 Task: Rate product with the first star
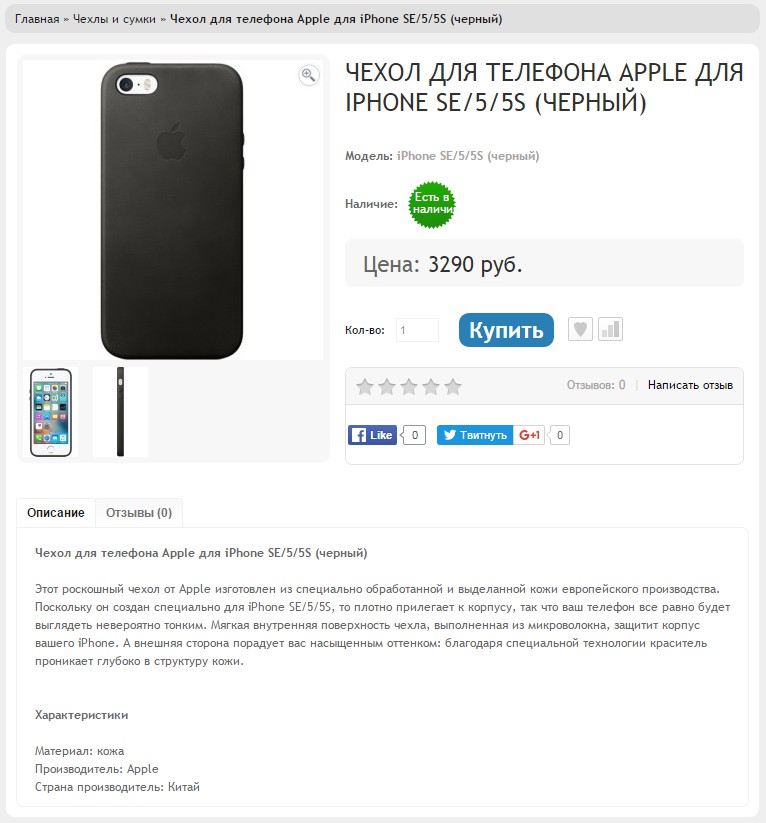pyautogui.click(x=365, y=387)
